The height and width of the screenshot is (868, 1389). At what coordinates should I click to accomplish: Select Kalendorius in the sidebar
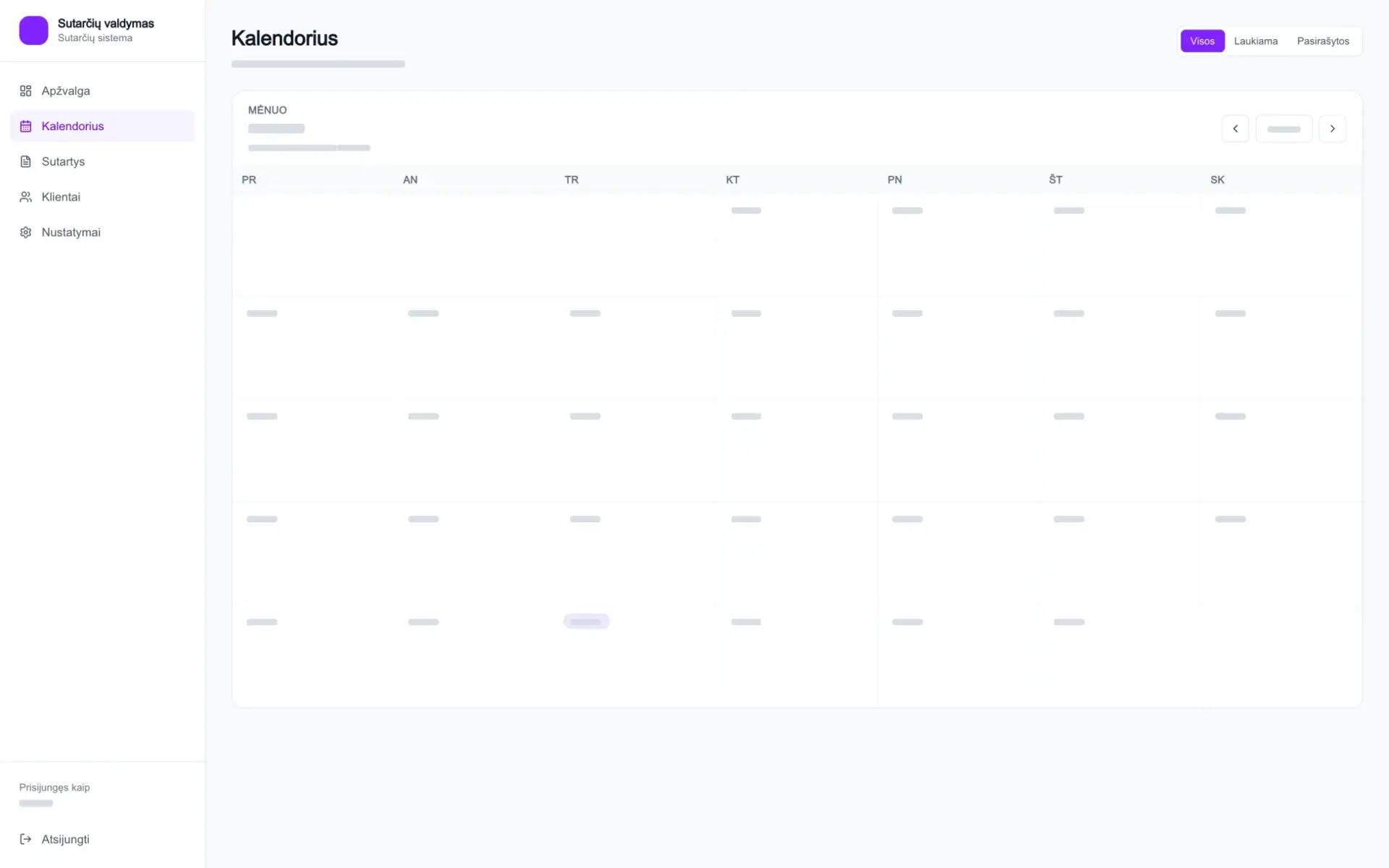102,126
